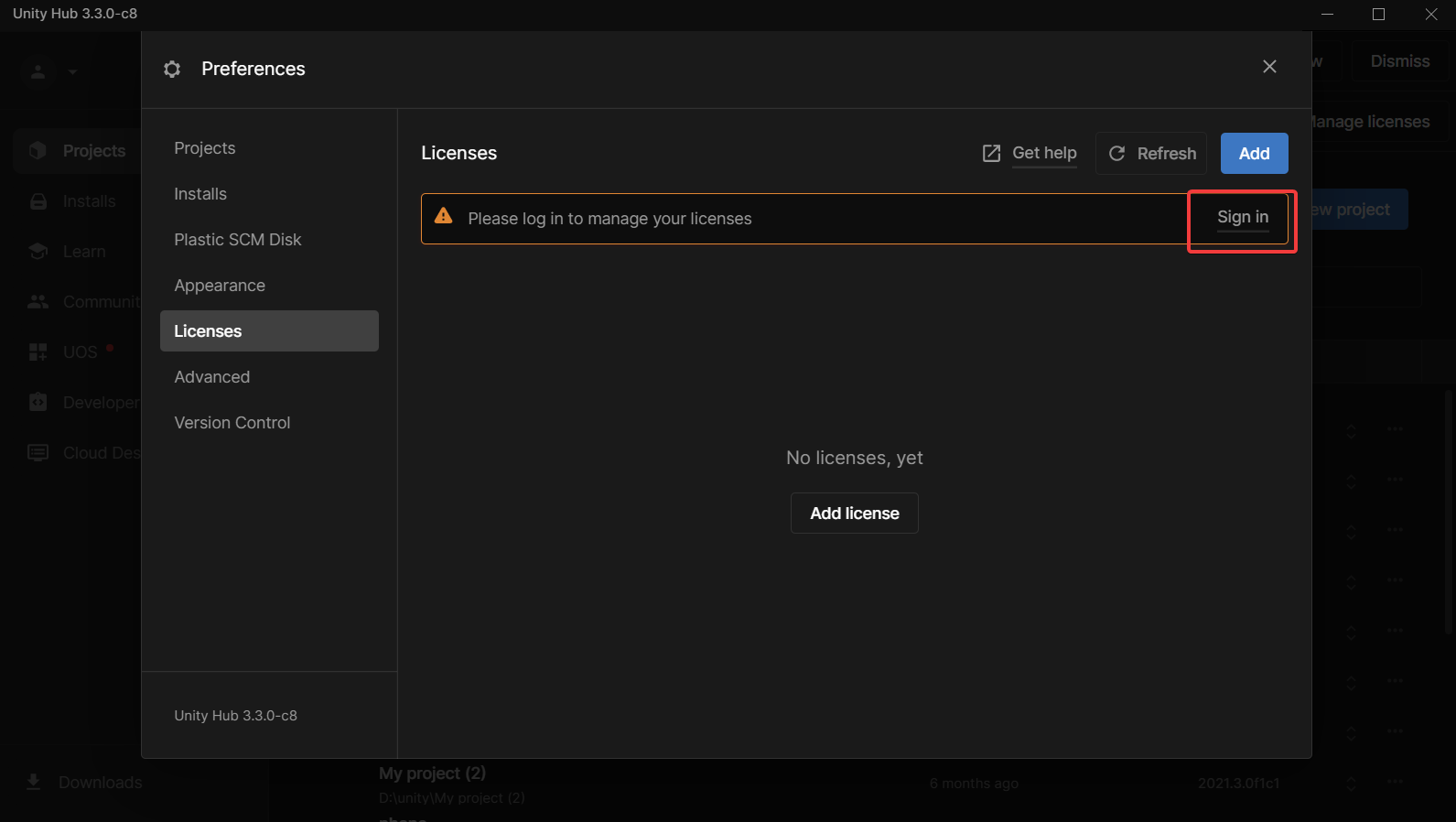
Task: Click the blue Add button
Action: coord(1254,154)
